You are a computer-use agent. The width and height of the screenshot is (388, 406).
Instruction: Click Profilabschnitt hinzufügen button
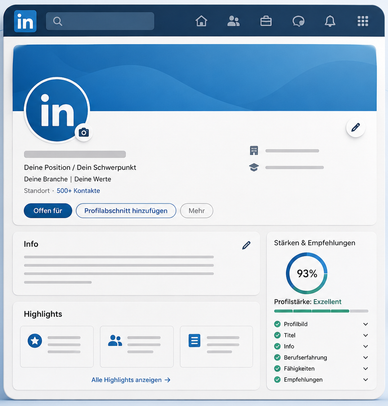click(126, 211)
